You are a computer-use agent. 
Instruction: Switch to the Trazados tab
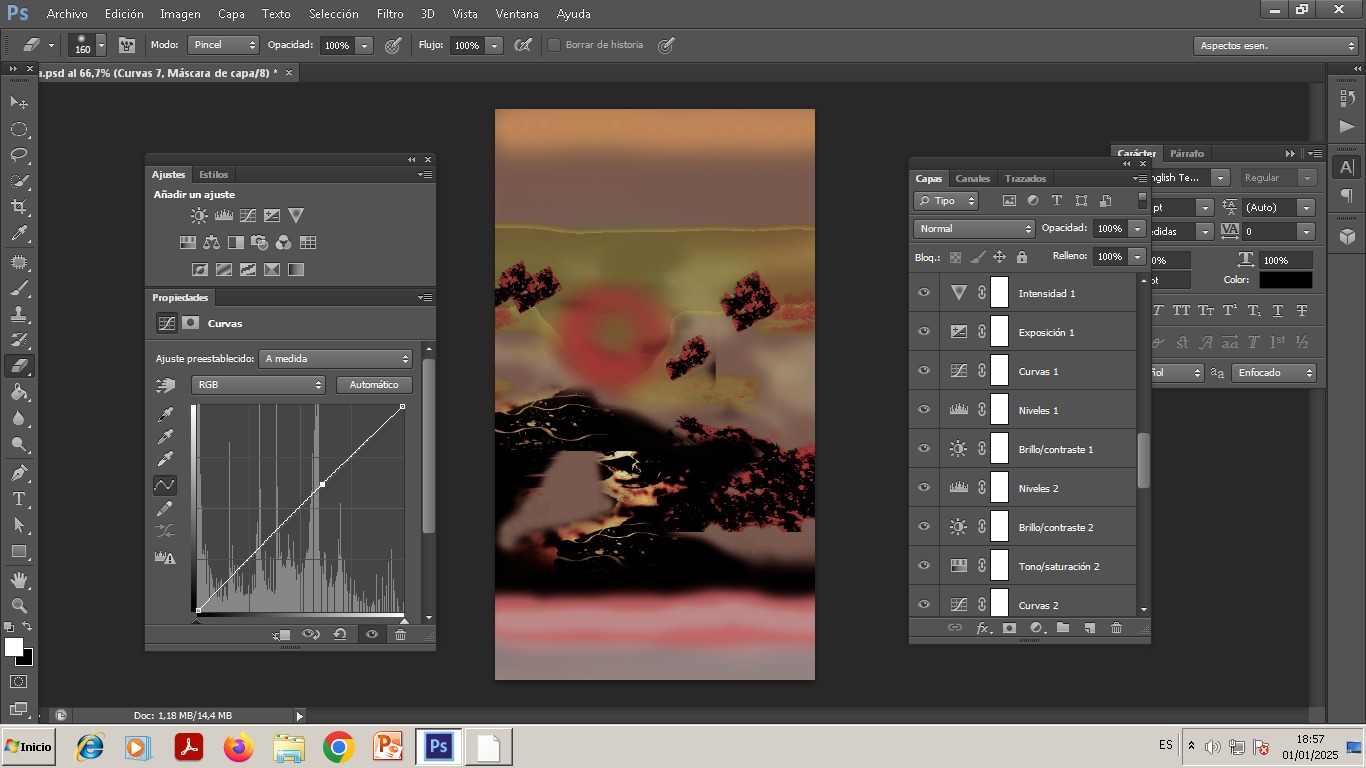click(x=1025, y=178)
